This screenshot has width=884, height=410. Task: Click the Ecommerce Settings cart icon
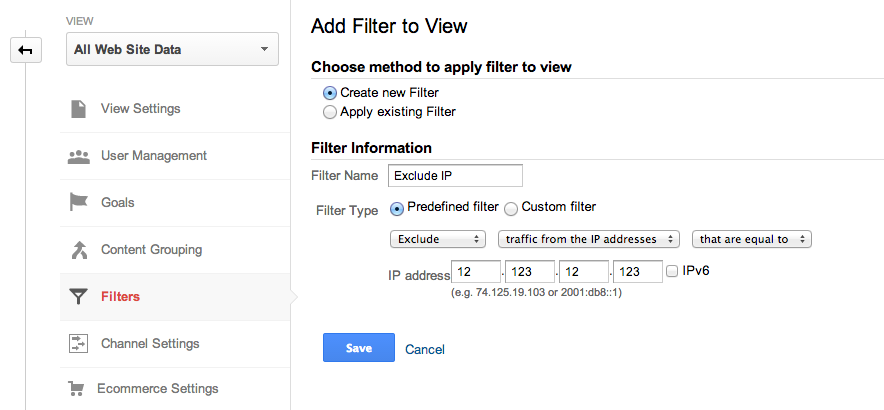[75, 389]
